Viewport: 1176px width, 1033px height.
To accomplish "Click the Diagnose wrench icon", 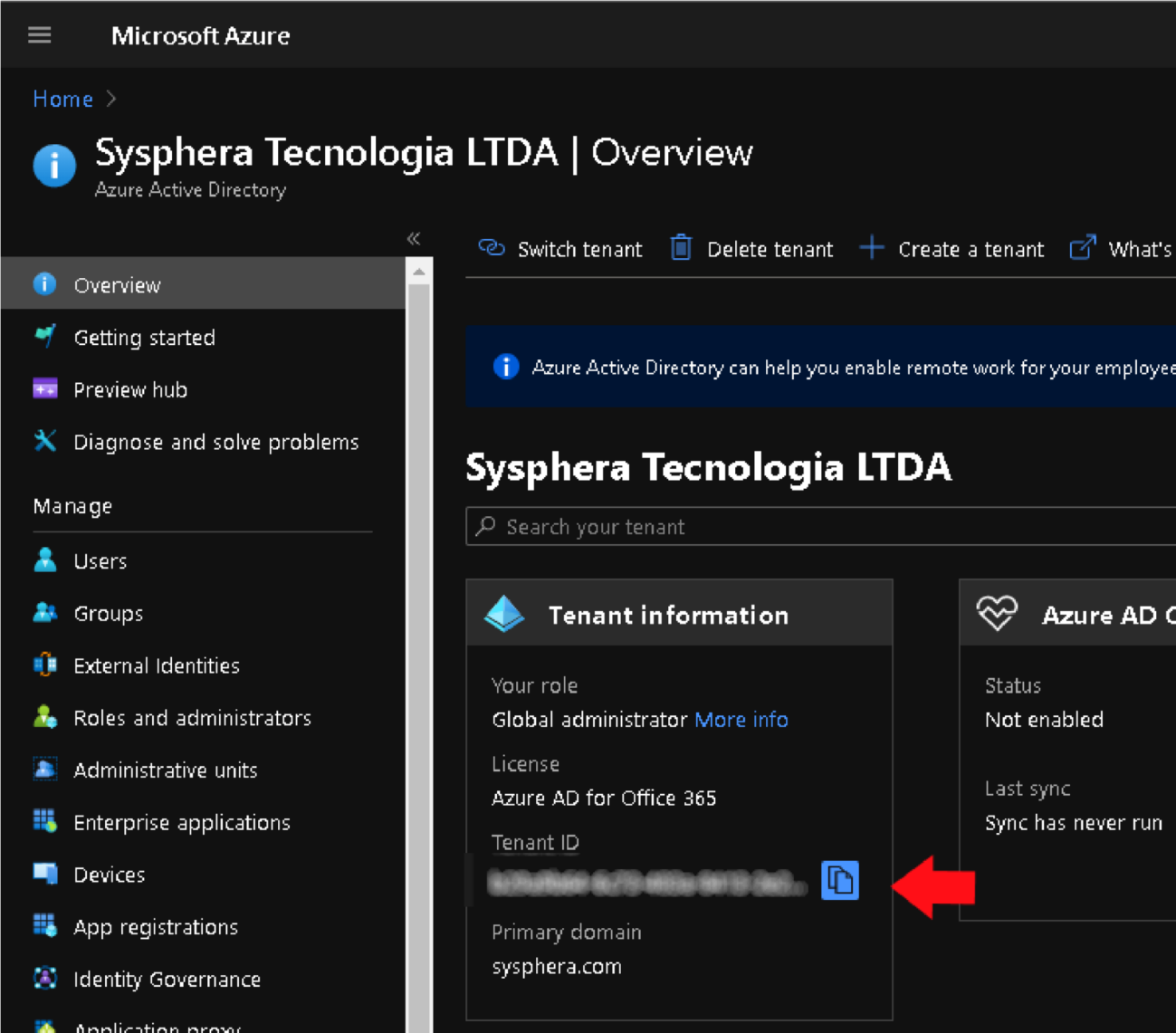I will [44, 441].
